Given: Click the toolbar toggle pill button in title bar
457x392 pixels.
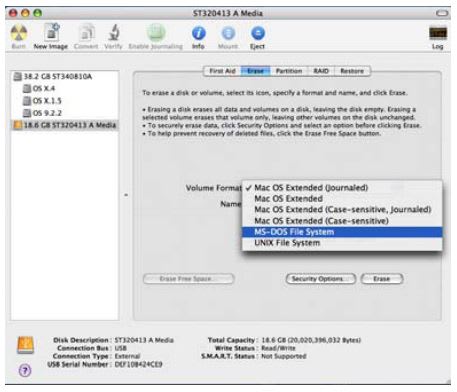Looking at the screenshot, I should (442, 13).
